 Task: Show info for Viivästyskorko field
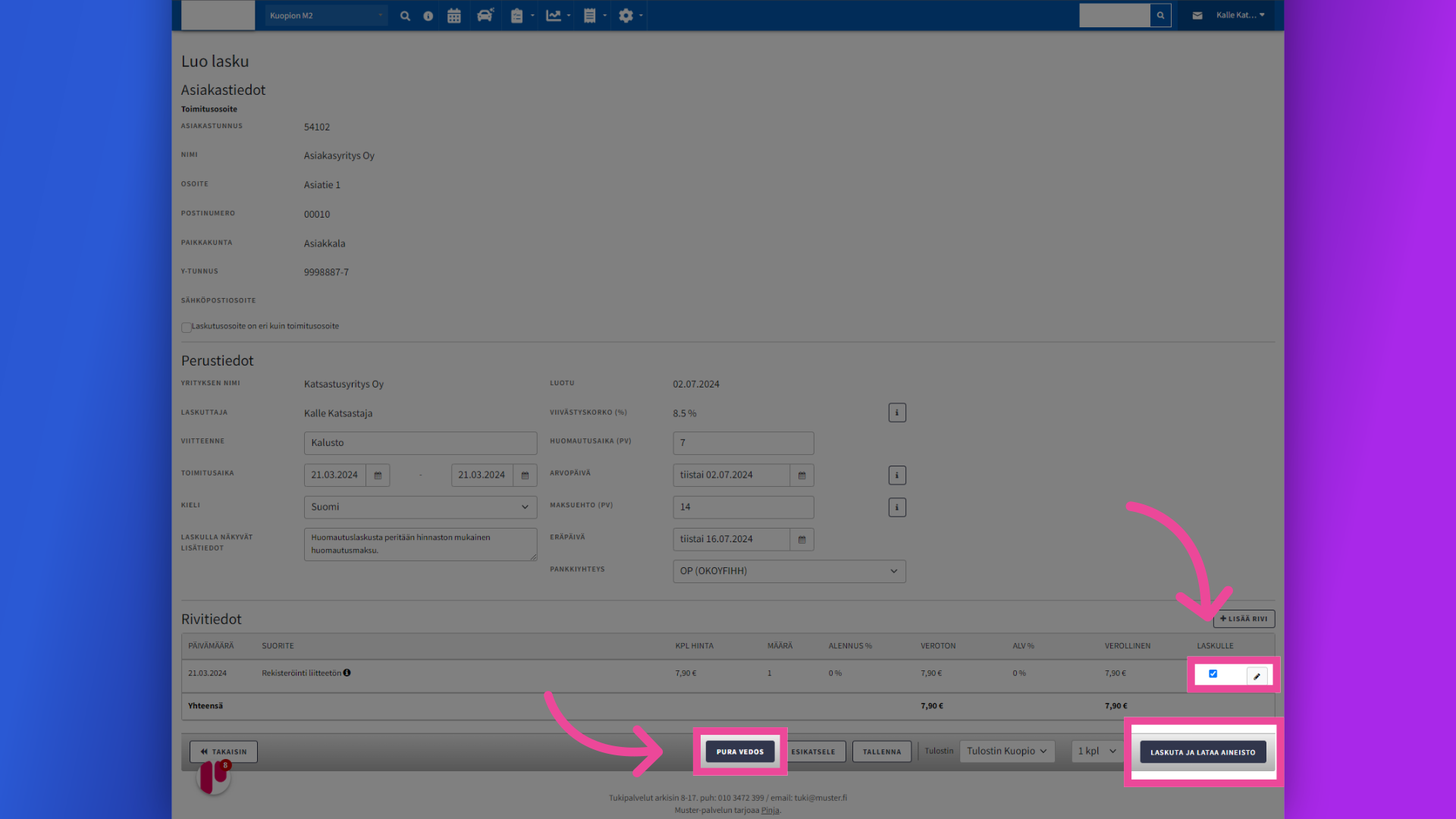click(x=897, y=413)
